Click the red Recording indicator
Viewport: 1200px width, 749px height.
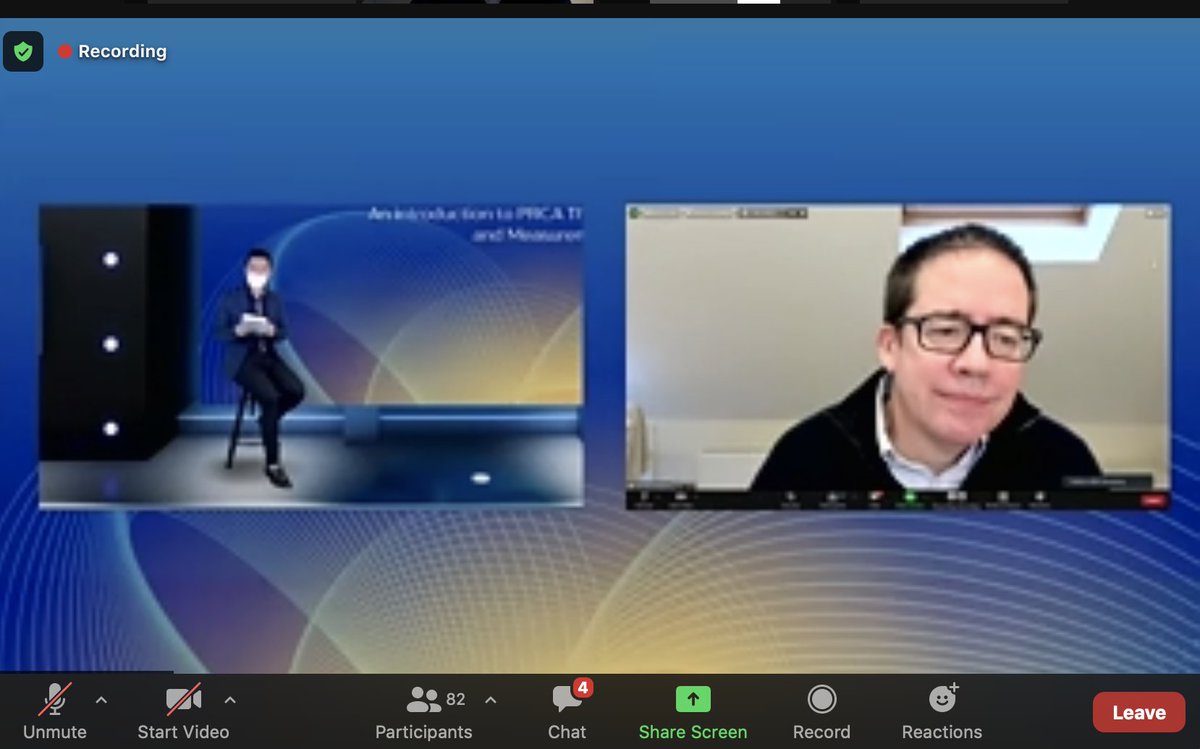pos(112,51)
